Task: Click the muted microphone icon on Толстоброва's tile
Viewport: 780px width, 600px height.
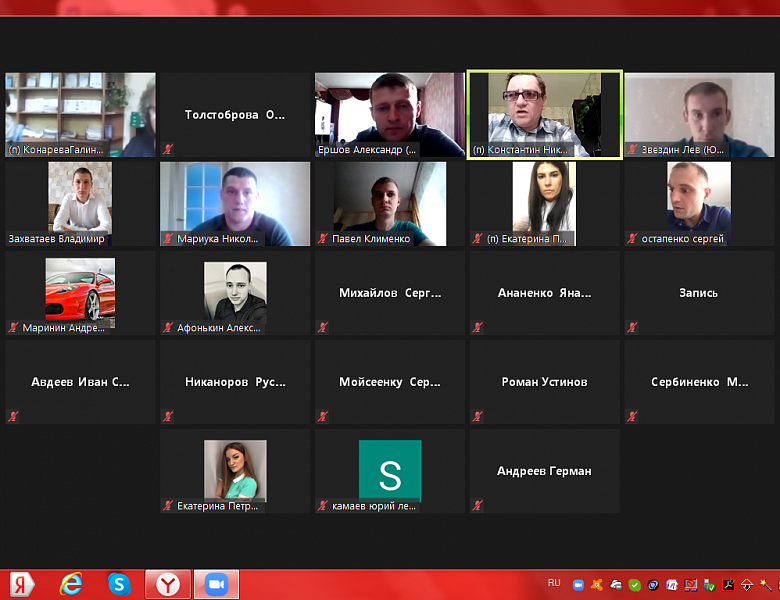Action: [168, 149]
